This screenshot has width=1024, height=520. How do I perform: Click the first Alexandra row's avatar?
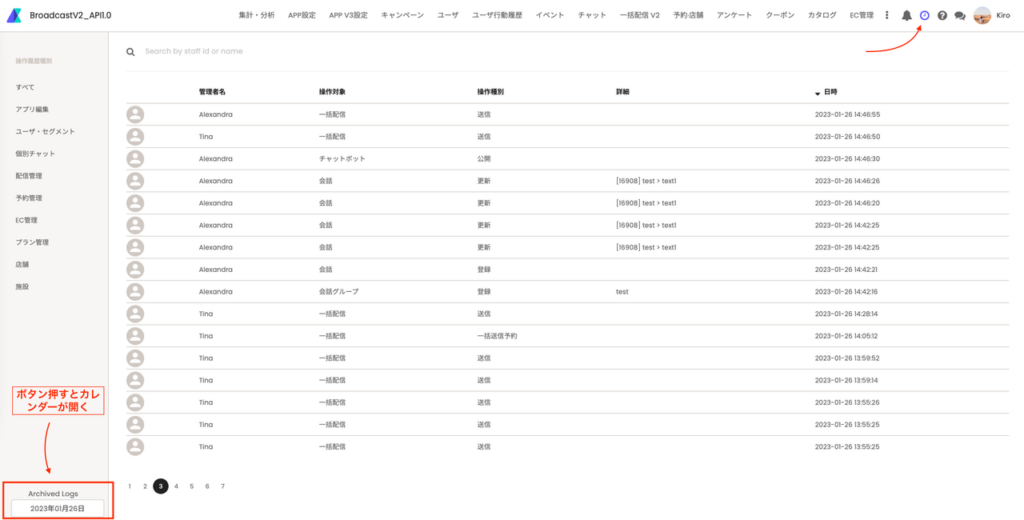[135, 114]
